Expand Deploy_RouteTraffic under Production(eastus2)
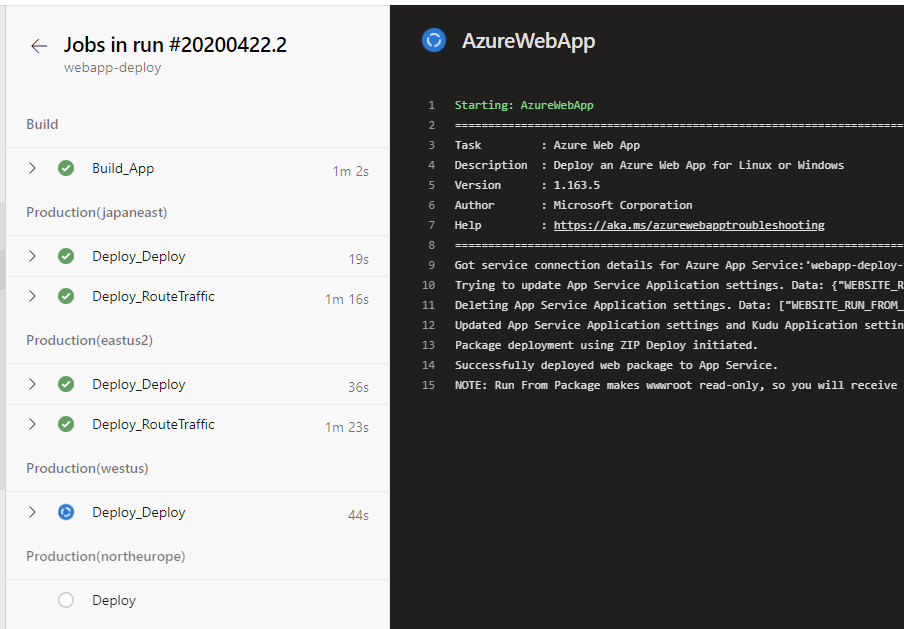The height and width of the screenshot is (629, 904). point(32,424)
